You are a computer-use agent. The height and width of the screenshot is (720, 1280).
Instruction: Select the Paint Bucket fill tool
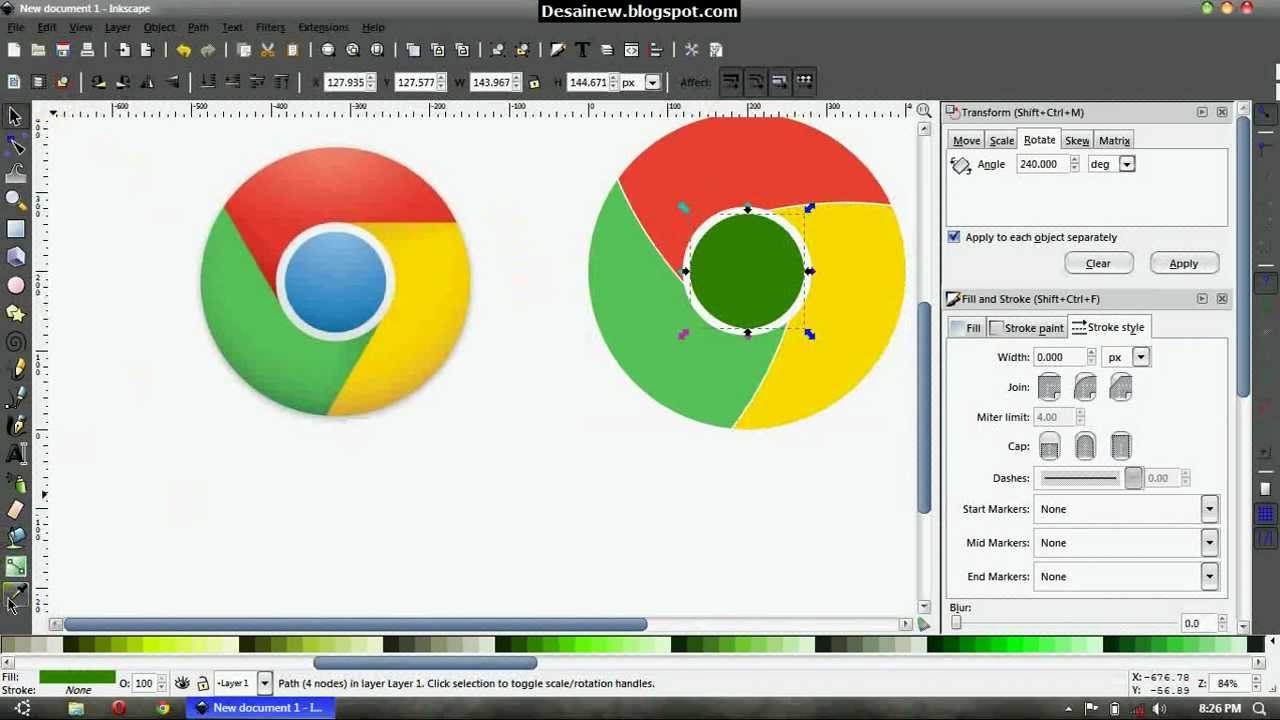point(15,538)
